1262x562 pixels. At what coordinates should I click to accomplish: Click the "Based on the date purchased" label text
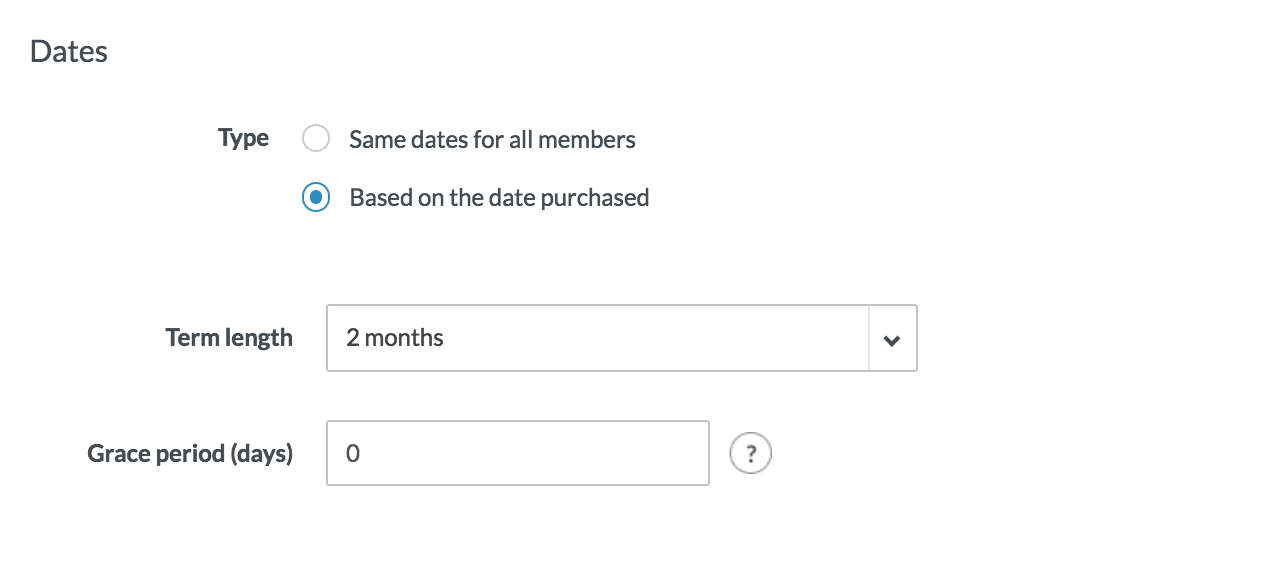499,198
